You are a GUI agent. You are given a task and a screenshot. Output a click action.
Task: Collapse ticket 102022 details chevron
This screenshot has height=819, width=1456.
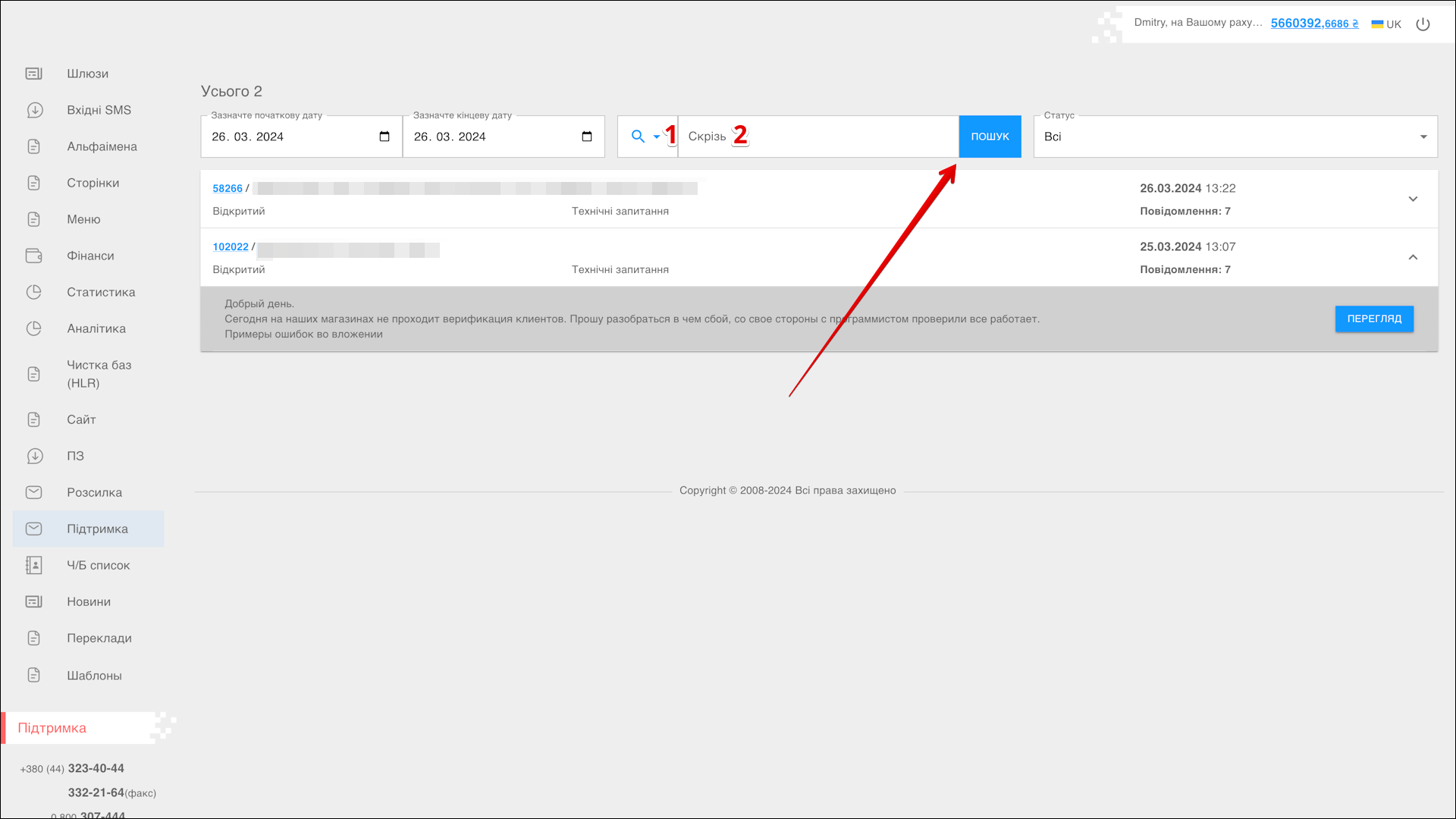[1413, 257]
